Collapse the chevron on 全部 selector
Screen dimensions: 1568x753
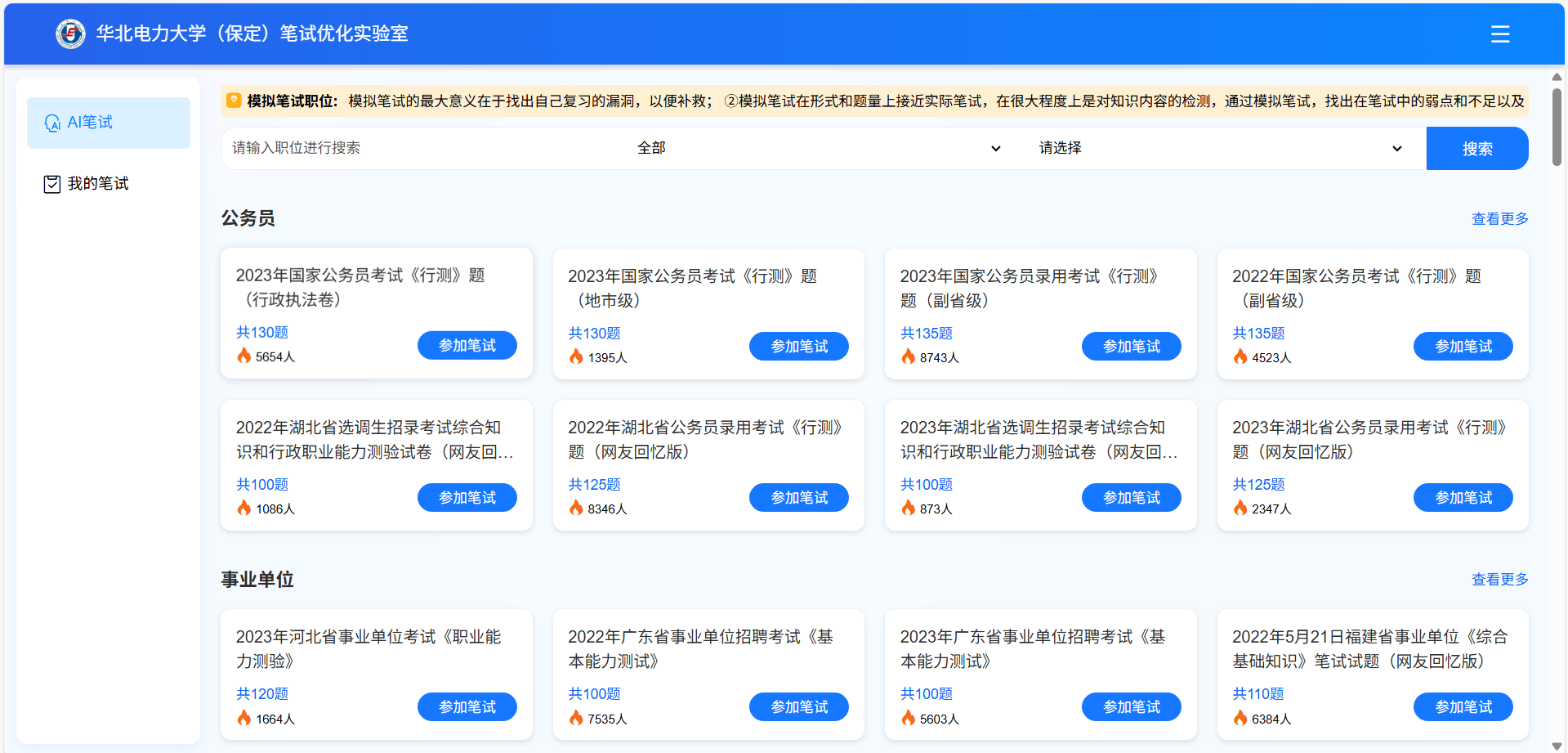(x=995, y=148)
